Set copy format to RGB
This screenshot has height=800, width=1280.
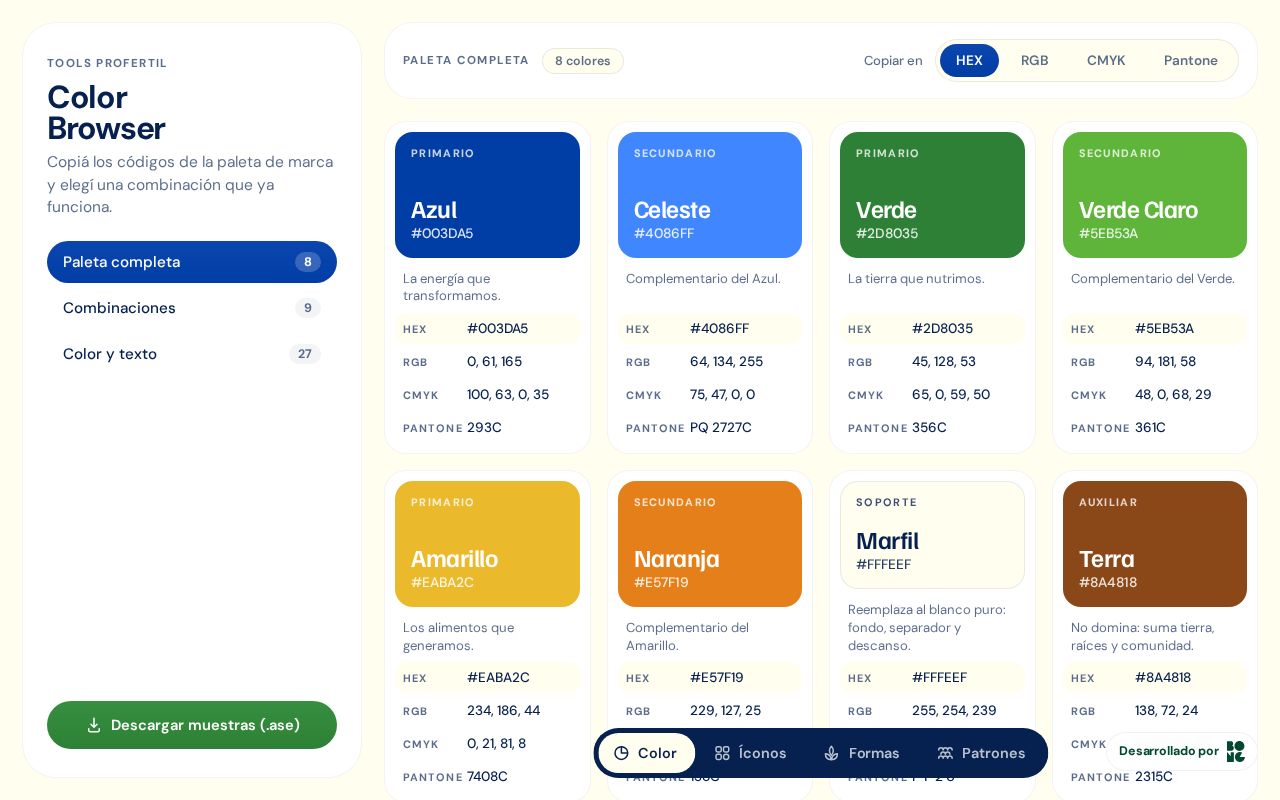(x=1035, y=60)
